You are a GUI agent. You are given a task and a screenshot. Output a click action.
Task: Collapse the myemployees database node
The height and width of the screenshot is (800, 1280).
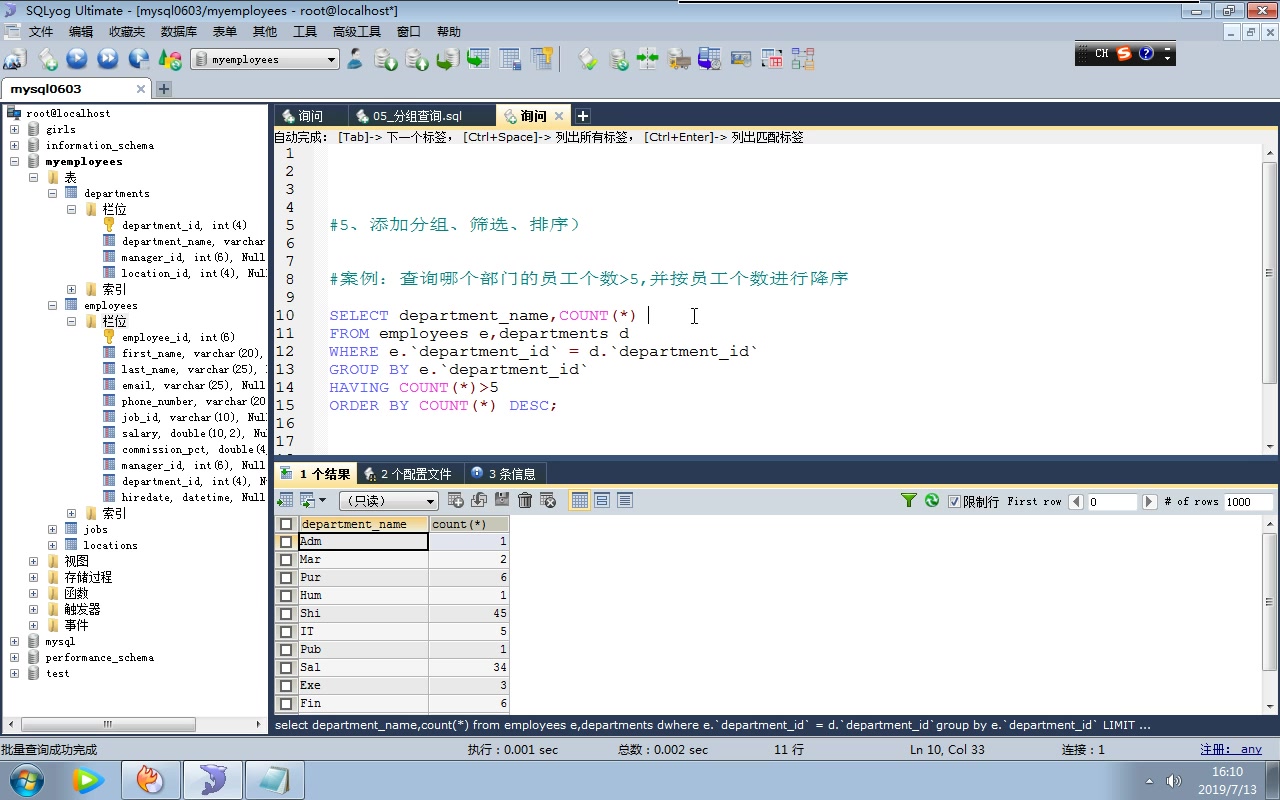[x=14, y=161]
